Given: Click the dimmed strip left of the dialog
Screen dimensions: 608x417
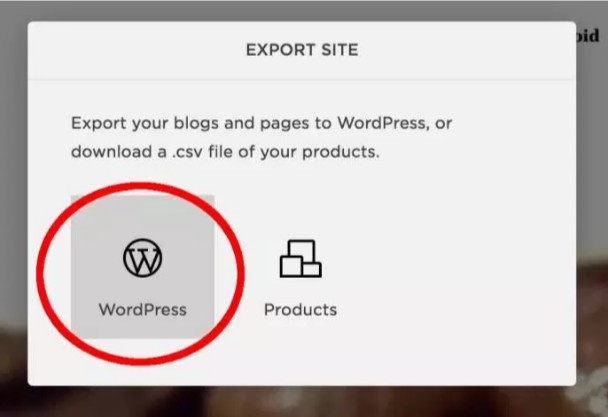Looking at the screenshot, I should [x=14, y=202].
